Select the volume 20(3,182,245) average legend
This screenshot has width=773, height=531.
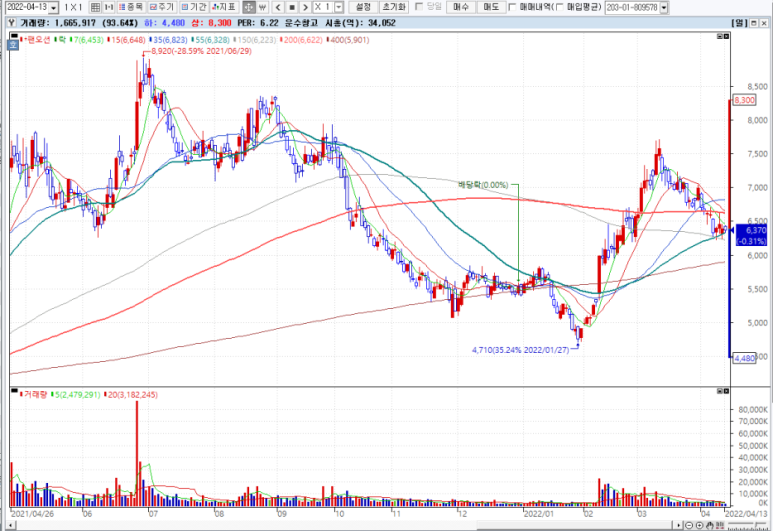coord(132,394)
